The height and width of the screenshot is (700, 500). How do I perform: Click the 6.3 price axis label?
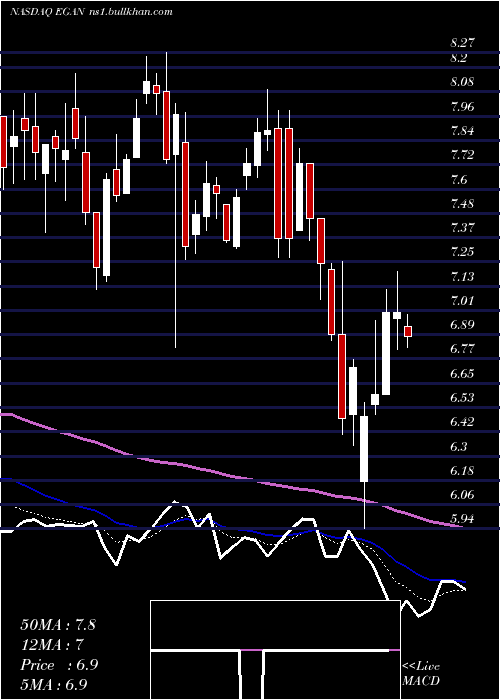458,446
